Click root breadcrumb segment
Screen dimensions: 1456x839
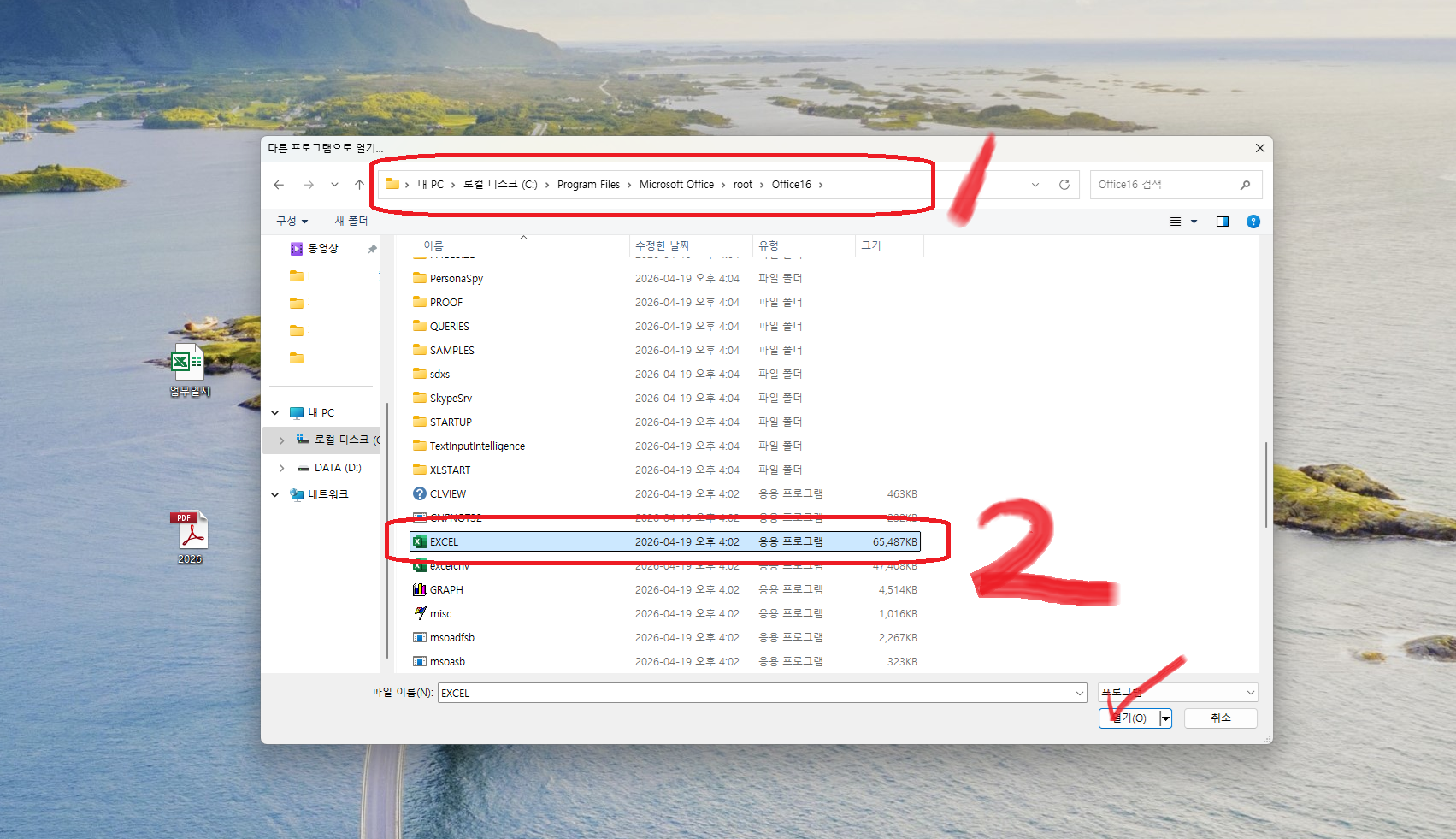coord(743,185)
